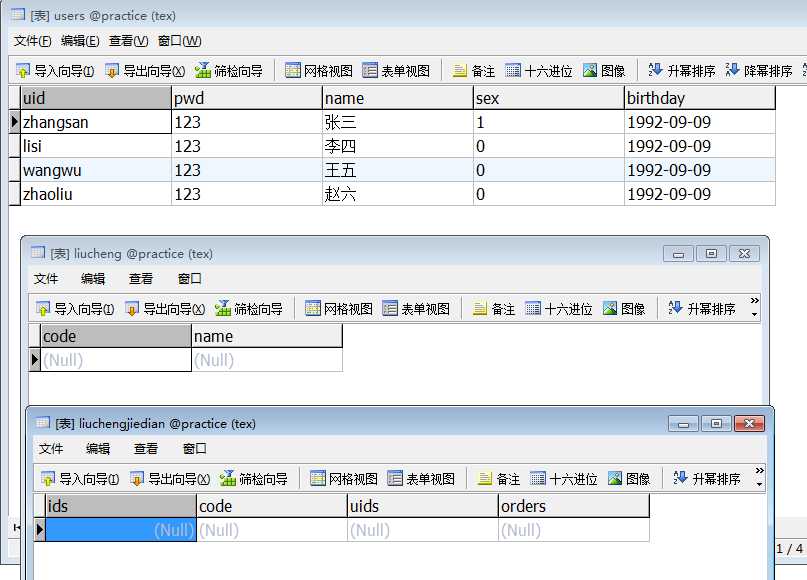Image resolution: width=807 pixels, height=580 pixels.
Task: Open Filter Wizard in liuchengjiedian window
Action: (x=254, y=479)
